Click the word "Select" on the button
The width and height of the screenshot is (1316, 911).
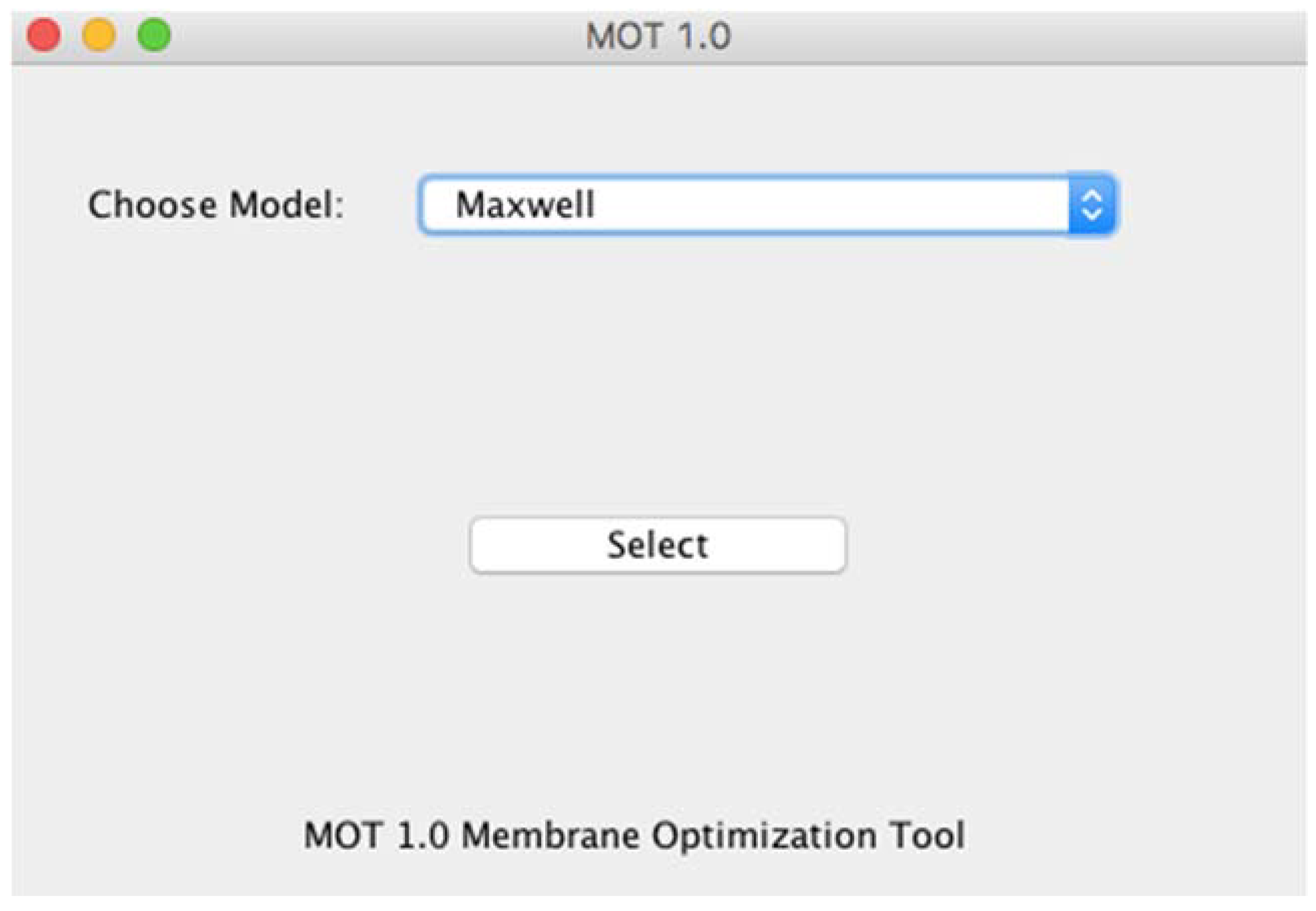click(657, 545)
